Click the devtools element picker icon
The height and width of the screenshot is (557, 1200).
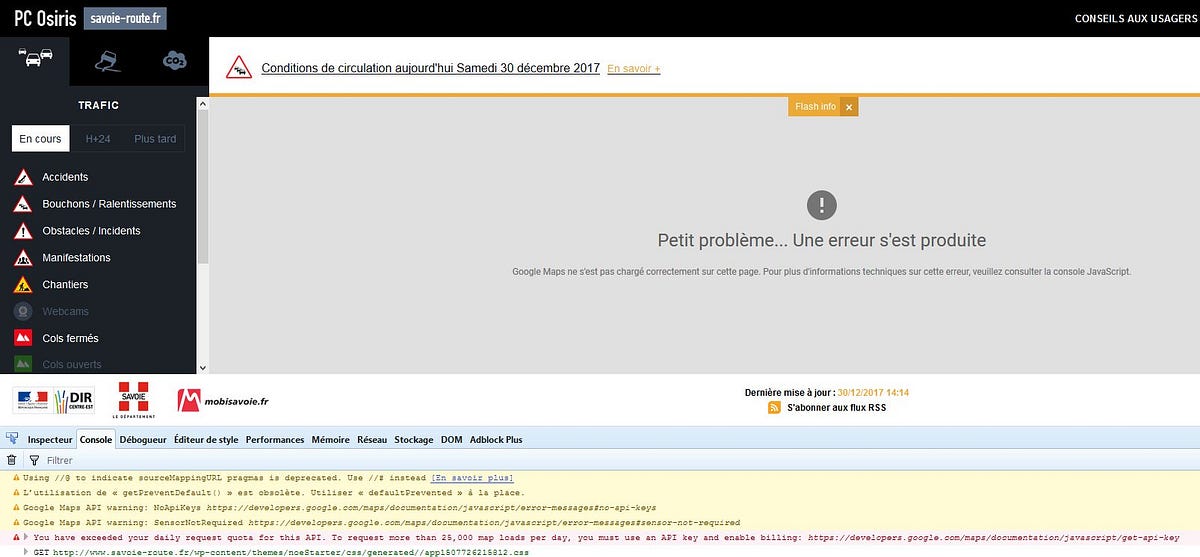[x=12, y=438]
